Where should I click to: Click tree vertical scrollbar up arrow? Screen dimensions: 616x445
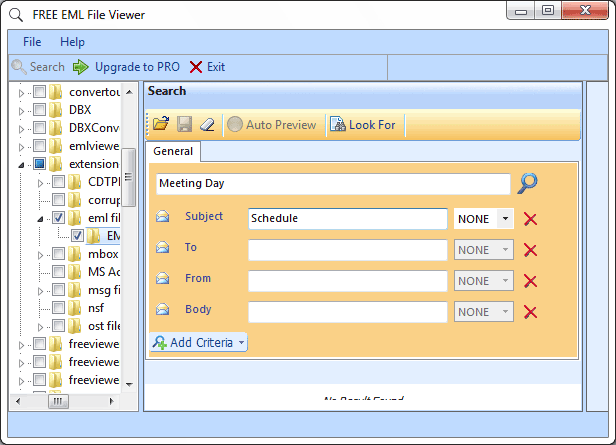click(x=129, y=92)
